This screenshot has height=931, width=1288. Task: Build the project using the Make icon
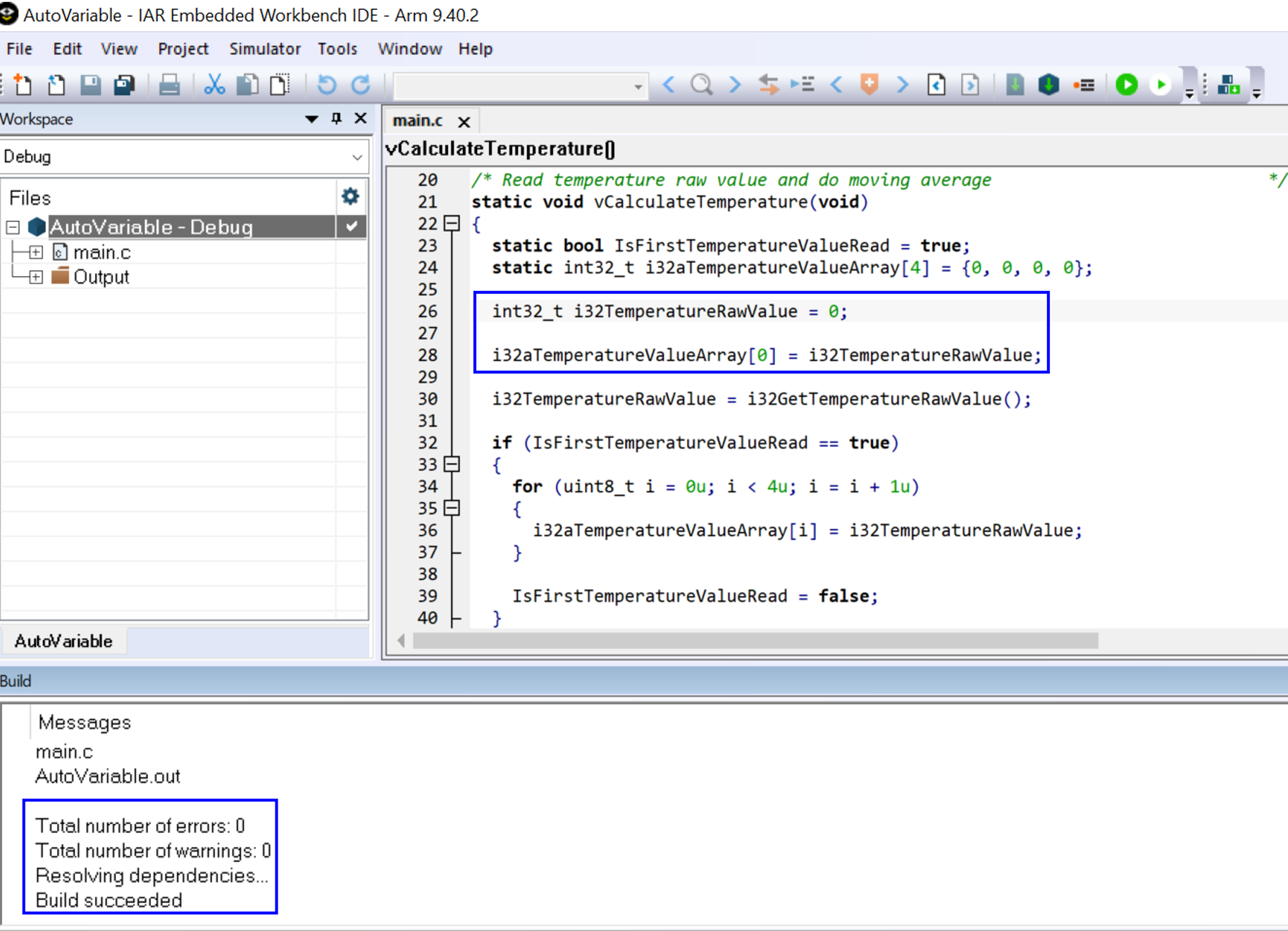pyautogui.click(x=1231, y=85)
